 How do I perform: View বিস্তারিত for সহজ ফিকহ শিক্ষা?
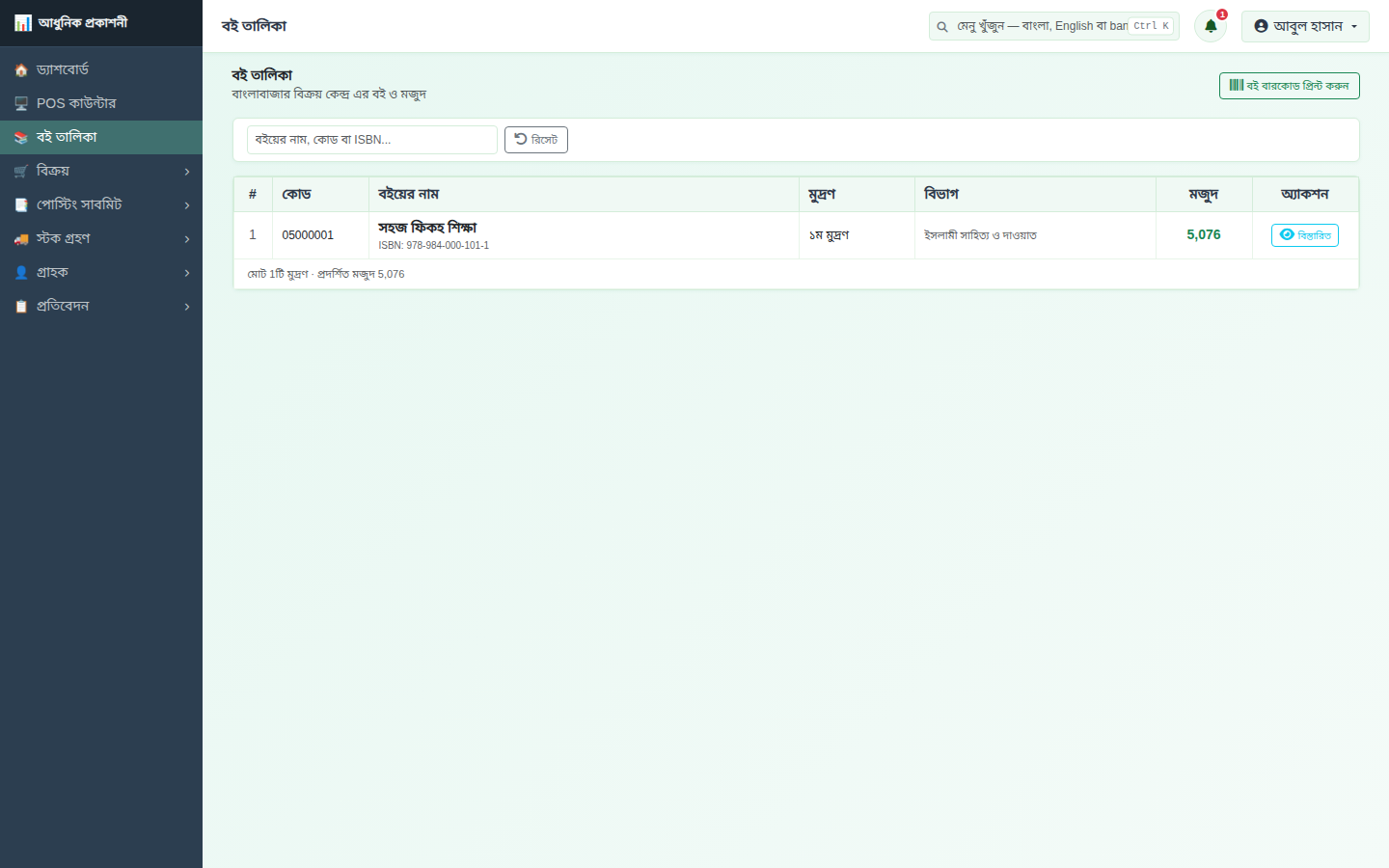[x=1305, y=235]
